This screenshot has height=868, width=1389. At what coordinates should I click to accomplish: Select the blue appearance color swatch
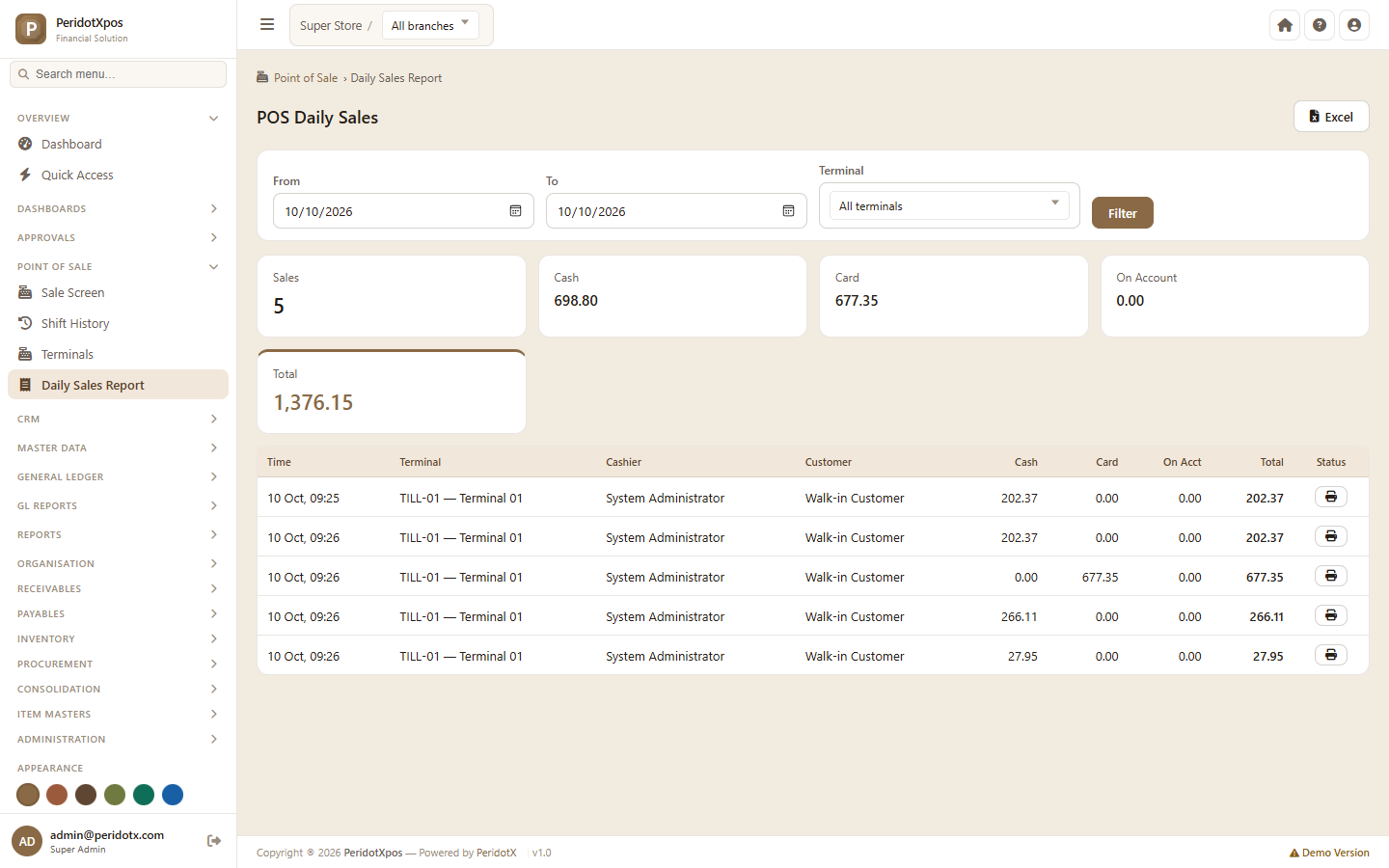[173, 795]
